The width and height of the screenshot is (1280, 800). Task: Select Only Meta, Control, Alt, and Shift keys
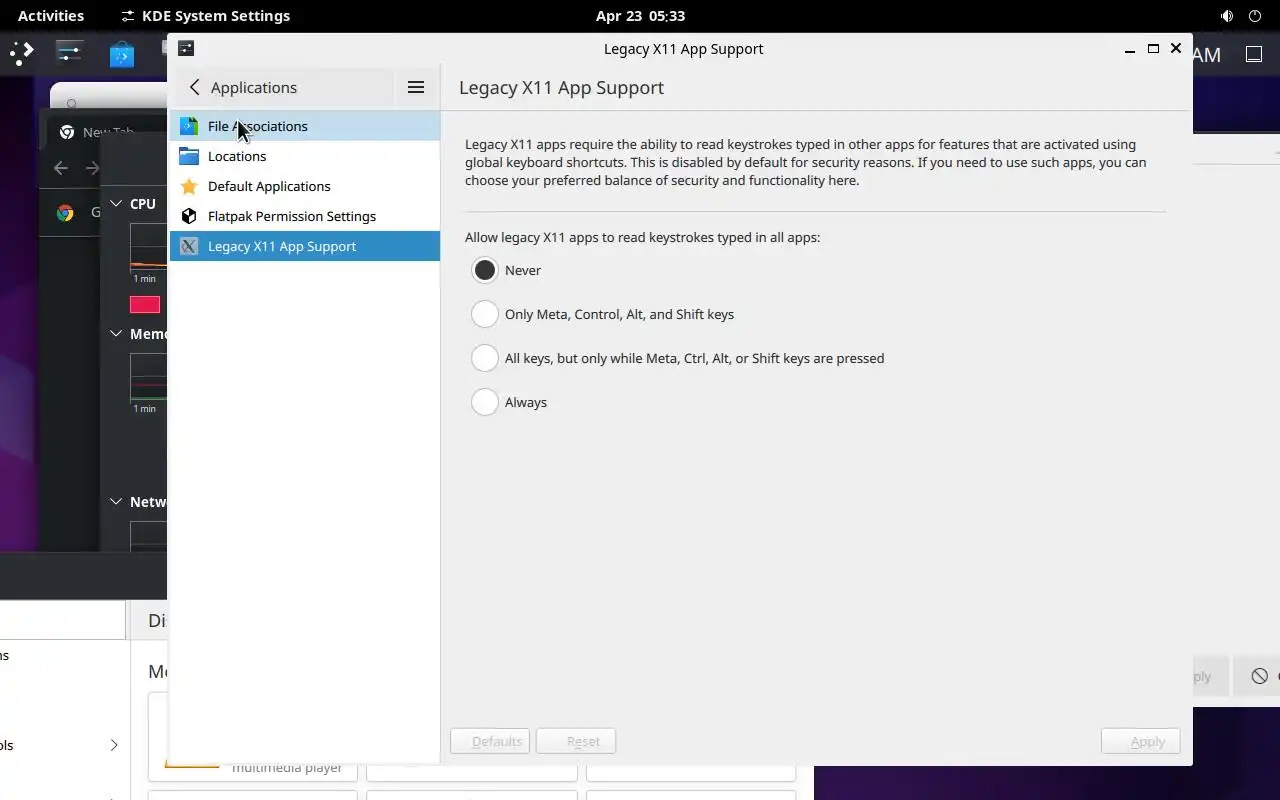(485, 314)
